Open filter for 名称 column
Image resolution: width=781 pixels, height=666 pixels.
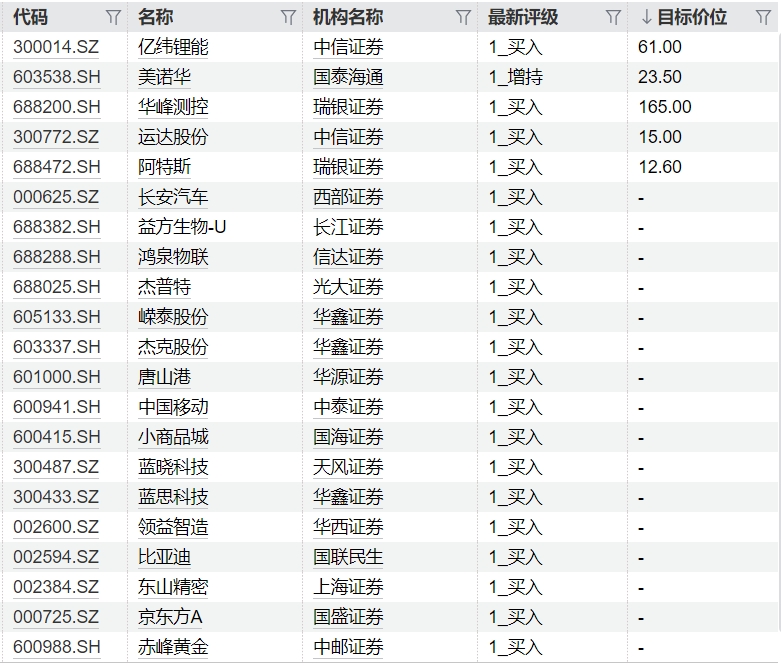click(x=288, y=17)
